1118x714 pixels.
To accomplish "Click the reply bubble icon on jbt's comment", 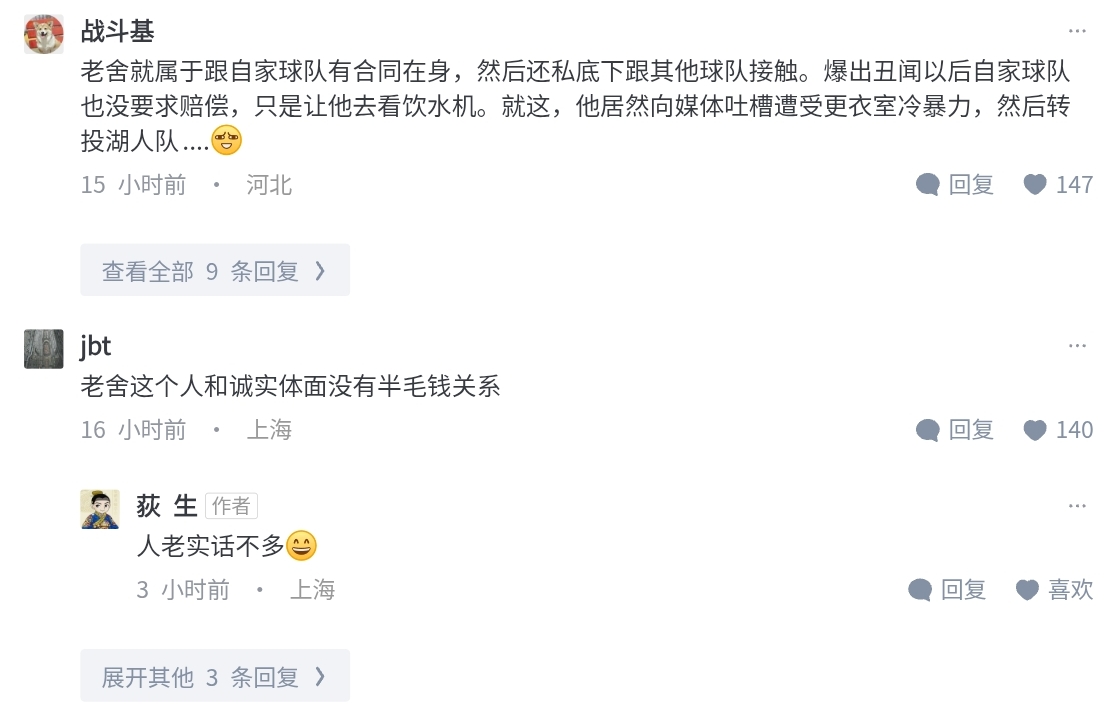I will 928,430.
